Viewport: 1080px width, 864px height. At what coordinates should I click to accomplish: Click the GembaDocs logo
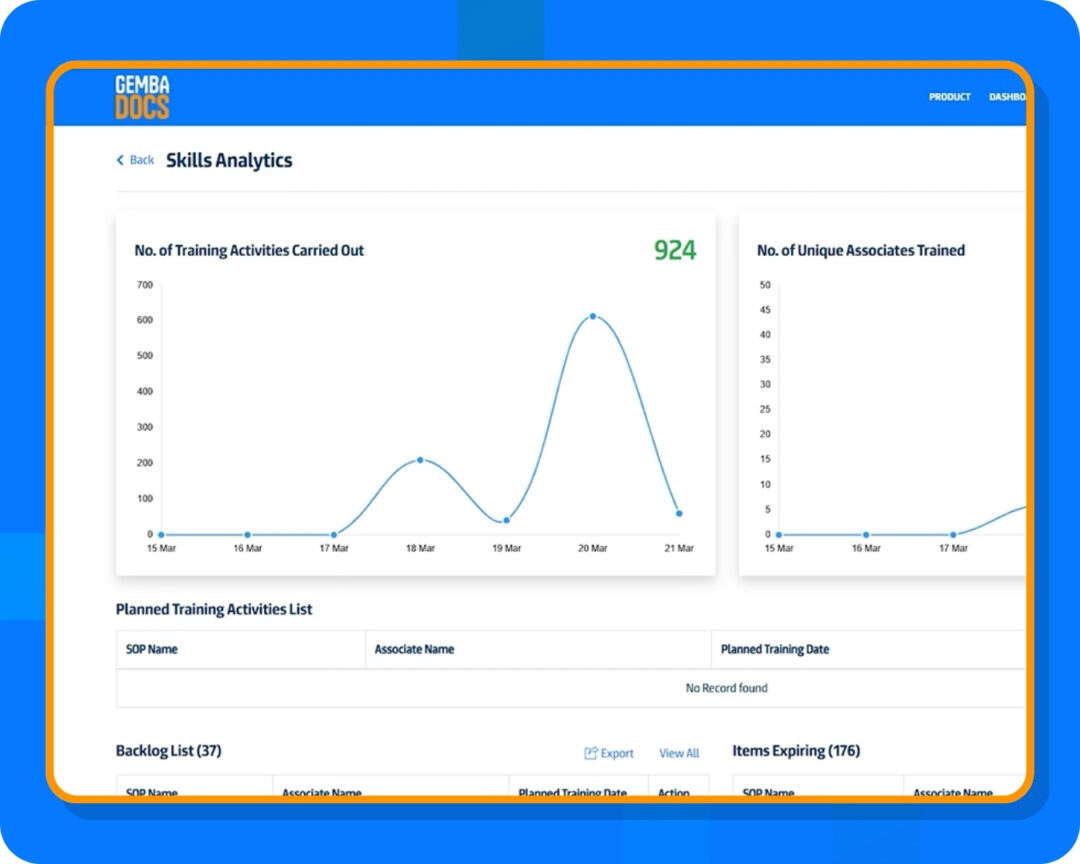click(140, 96)
